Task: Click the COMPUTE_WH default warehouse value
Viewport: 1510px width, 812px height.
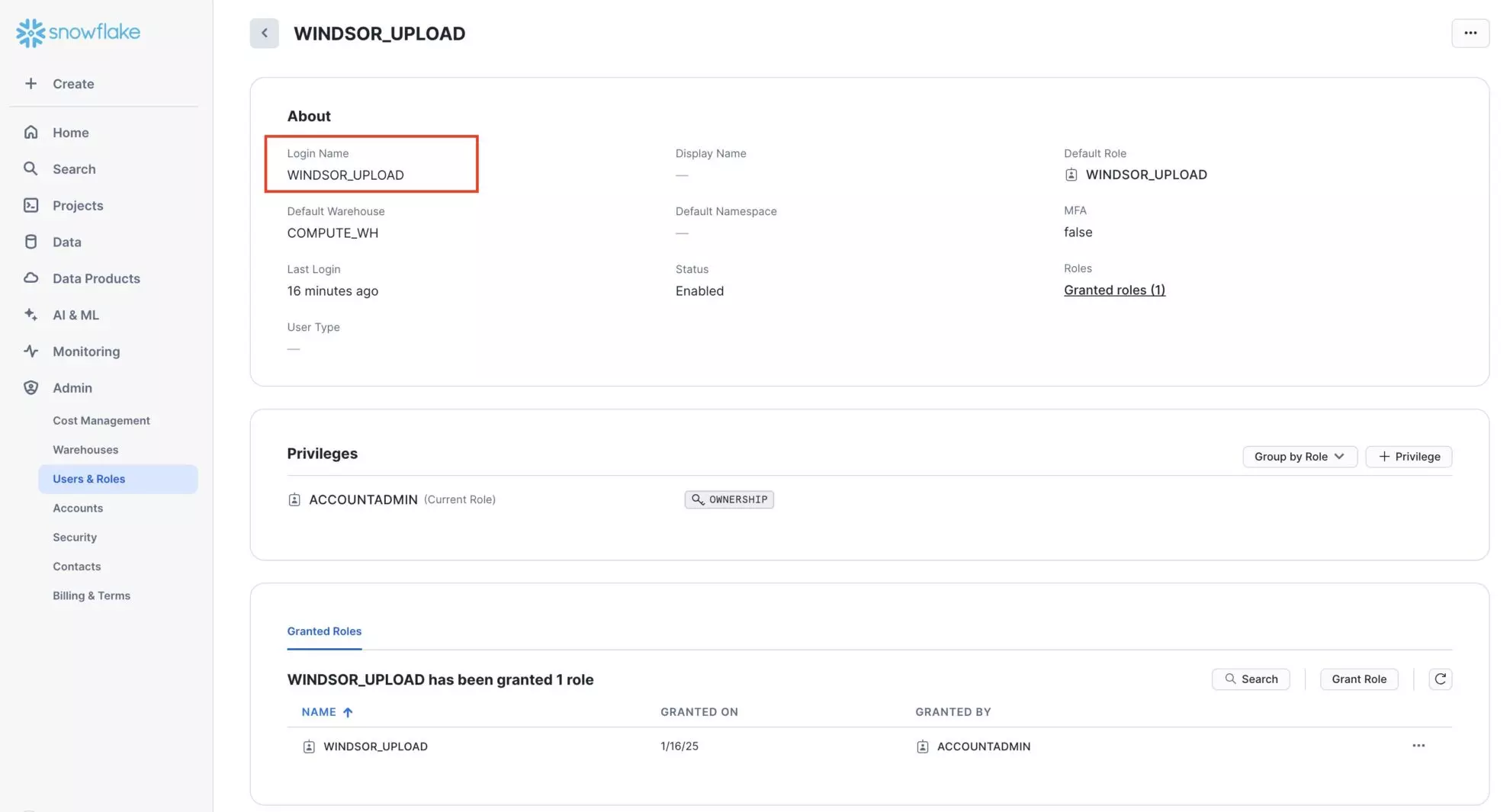Action: (333, 233)
